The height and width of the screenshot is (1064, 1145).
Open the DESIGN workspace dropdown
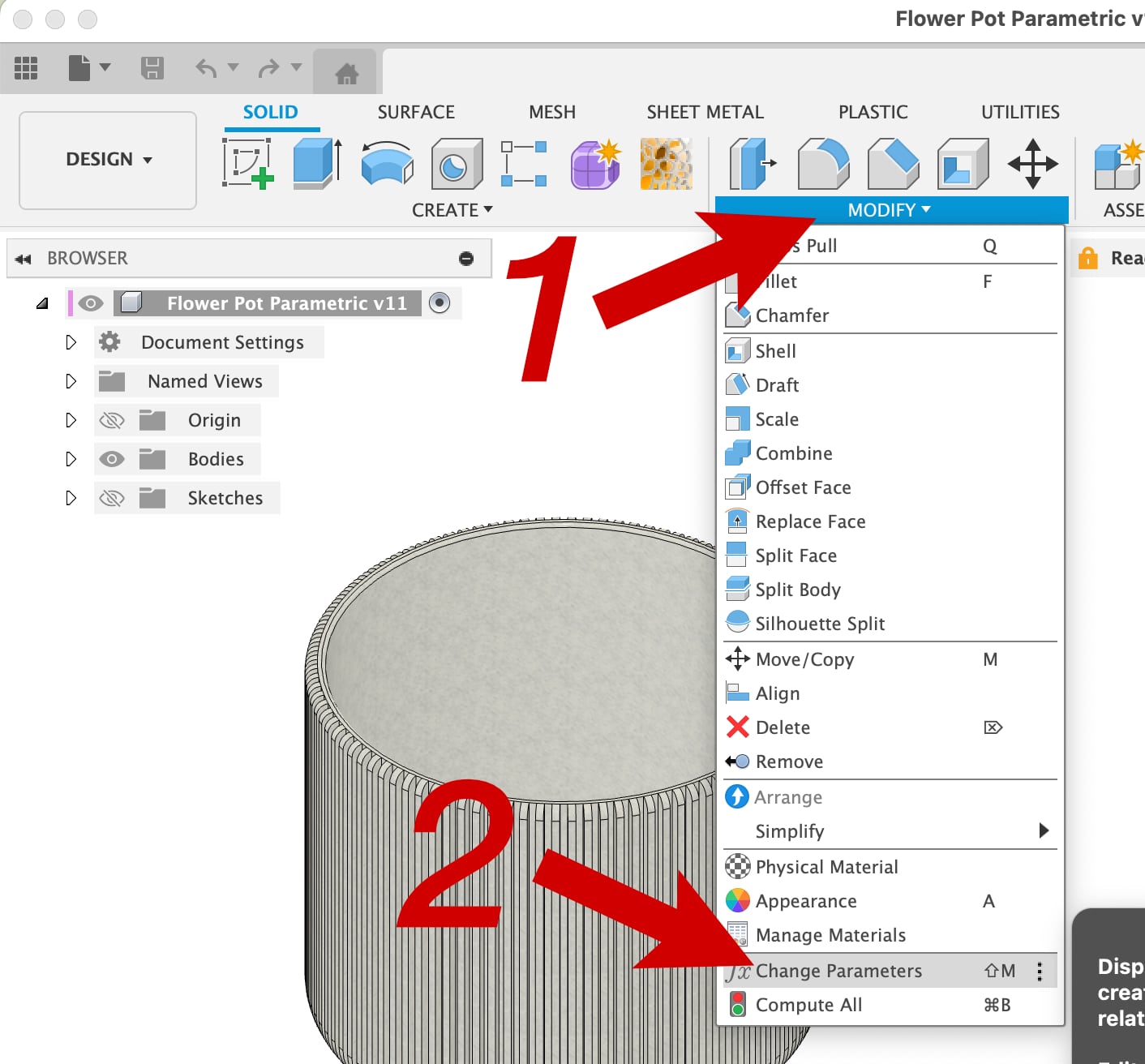pos(108,160)
